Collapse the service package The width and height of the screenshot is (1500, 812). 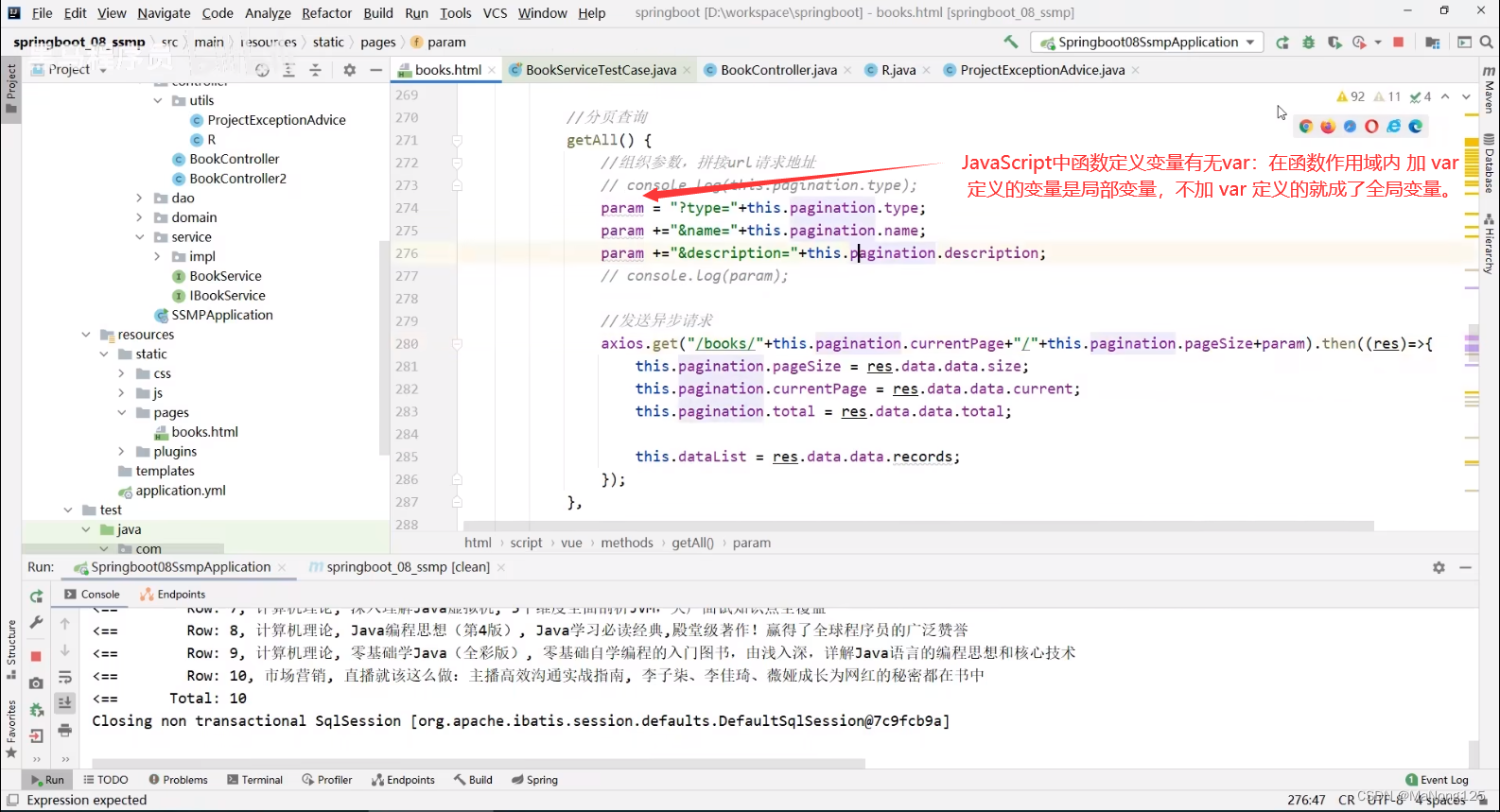pyautogui.click(x=140, y=237)
